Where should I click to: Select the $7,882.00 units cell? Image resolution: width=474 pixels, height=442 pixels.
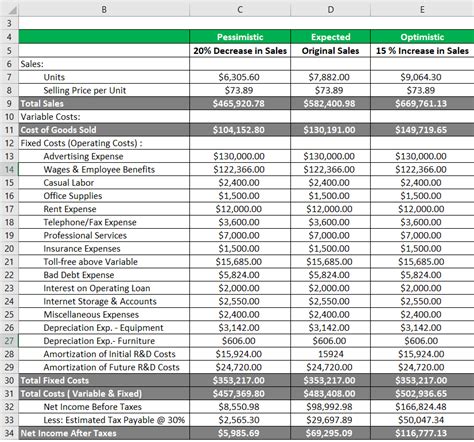[x=330, y=77]
